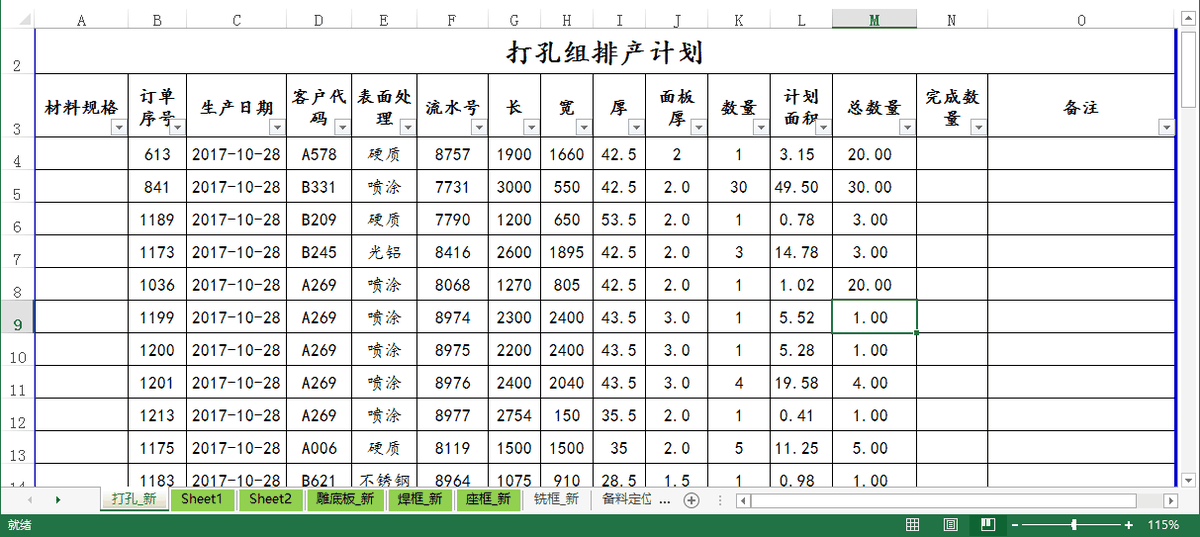Click the 就绪 status bar indicator

tap(18, 525)
